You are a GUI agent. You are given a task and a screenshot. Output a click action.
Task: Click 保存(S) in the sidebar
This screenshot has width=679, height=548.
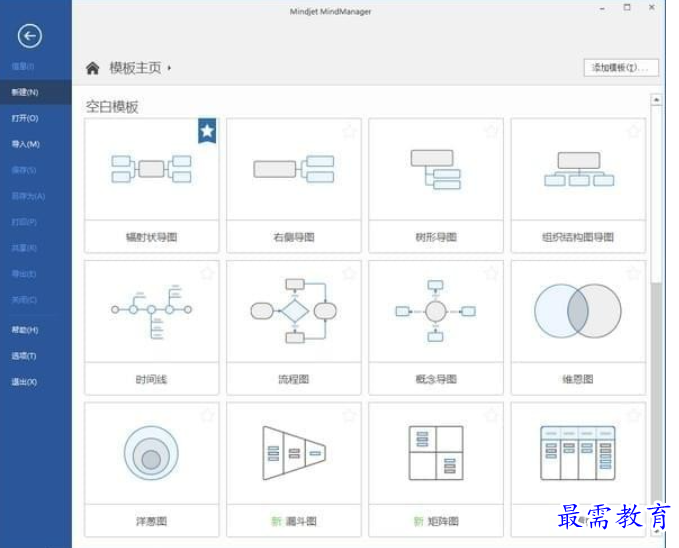click(x=24, y=170)
